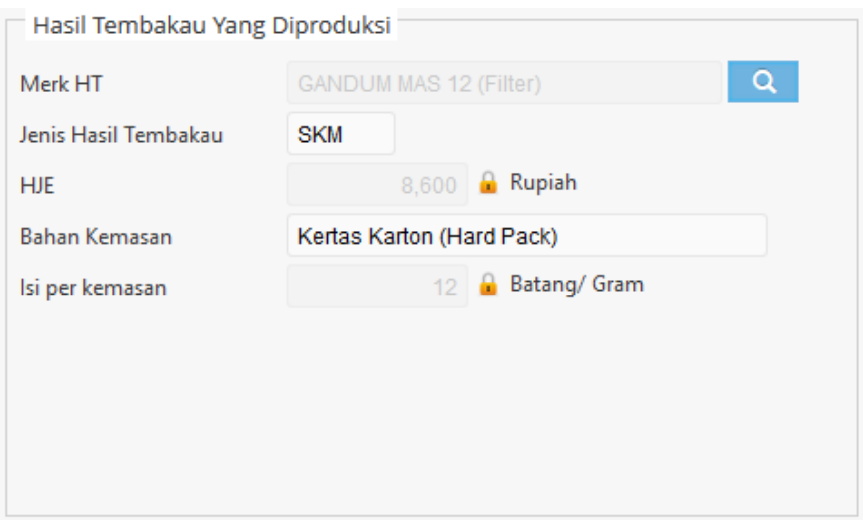
Task: Click blank space right of Batang/ Gram
Action: pos(750,286)
